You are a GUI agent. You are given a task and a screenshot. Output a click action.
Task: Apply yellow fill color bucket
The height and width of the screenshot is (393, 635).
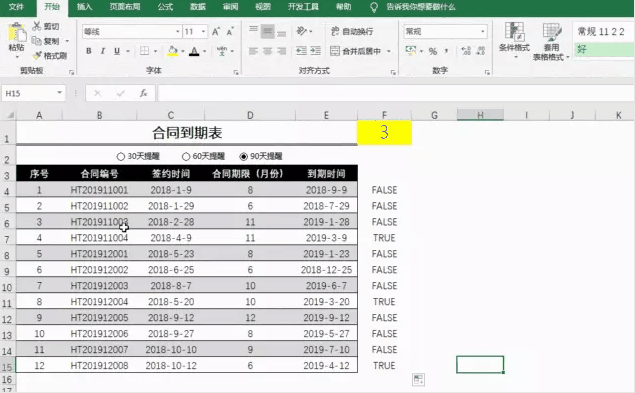[173, 51]
